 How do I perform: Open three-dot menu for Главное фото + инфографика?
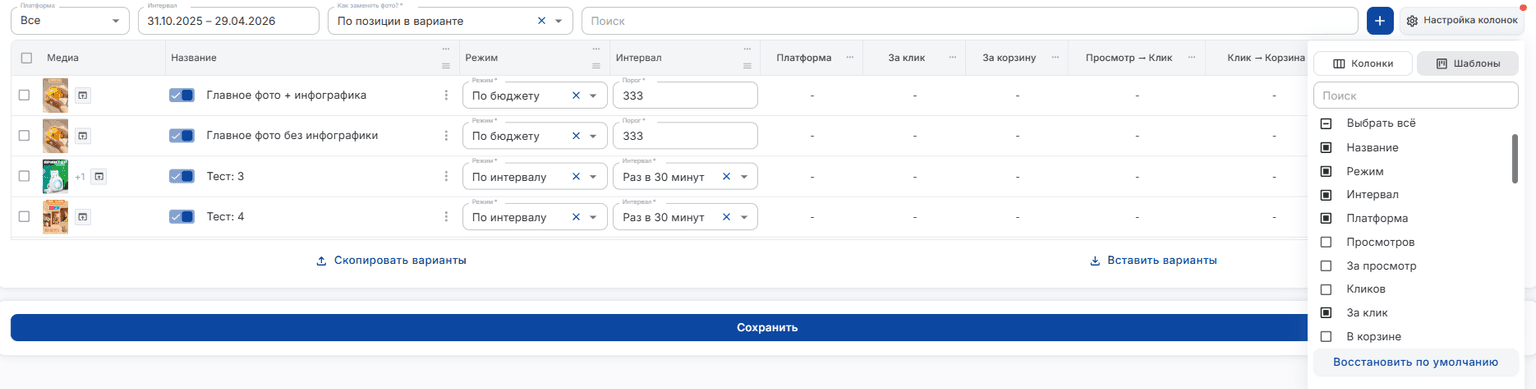(446, 95)
